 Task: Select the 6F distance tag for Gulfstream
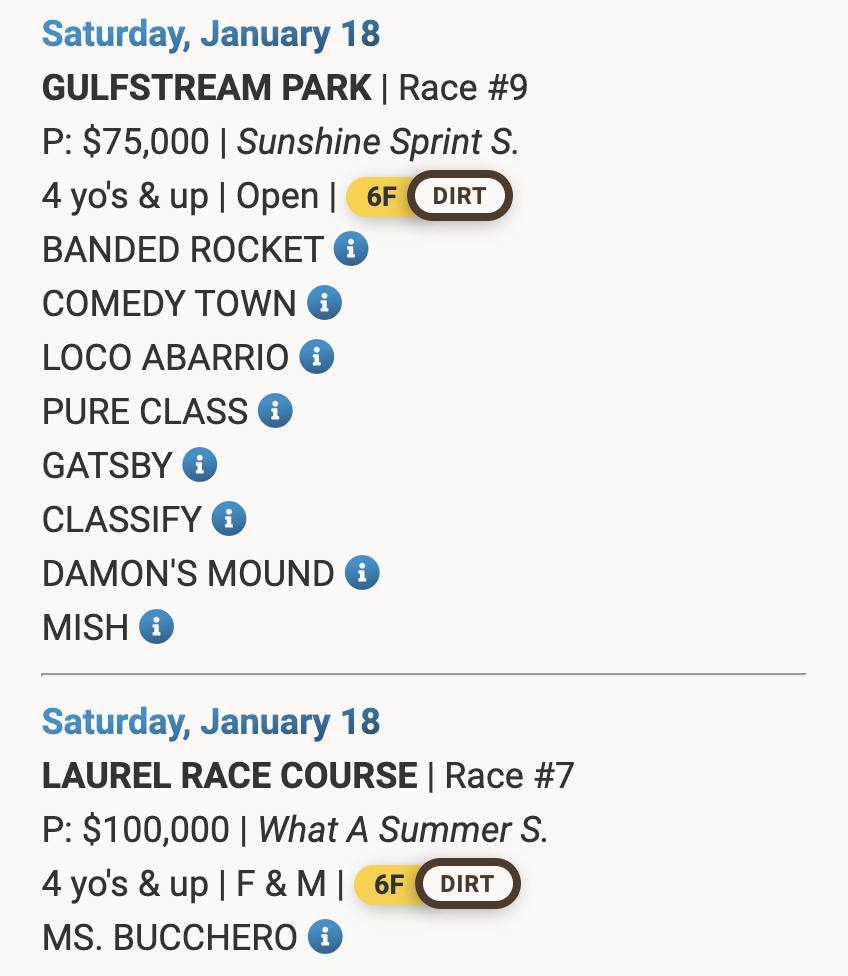click(x=381, y=196)
